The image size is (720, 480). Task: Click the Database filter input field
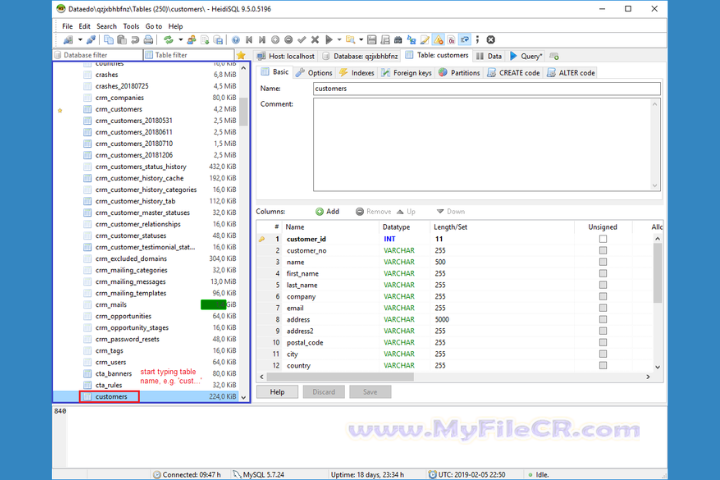[x=98, y=55]
